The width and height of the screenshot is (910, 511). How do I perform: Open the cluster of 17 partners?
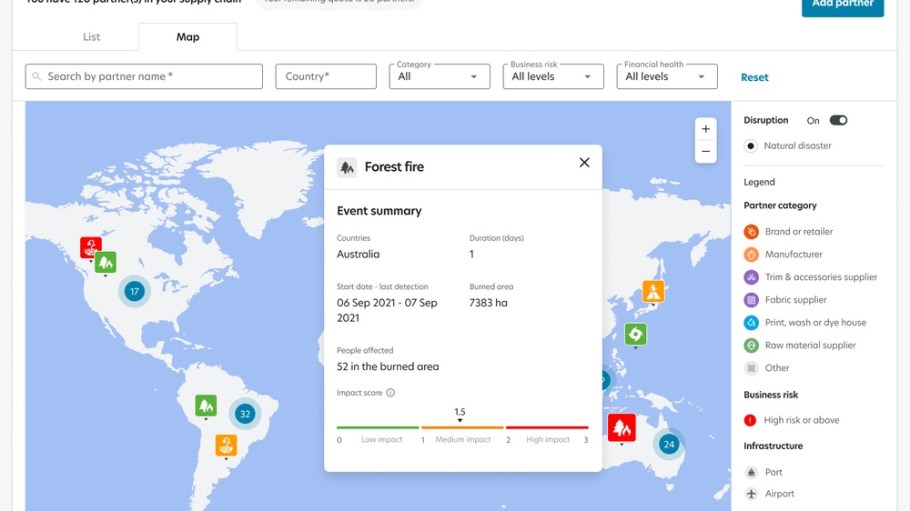(x=135, y=291)
